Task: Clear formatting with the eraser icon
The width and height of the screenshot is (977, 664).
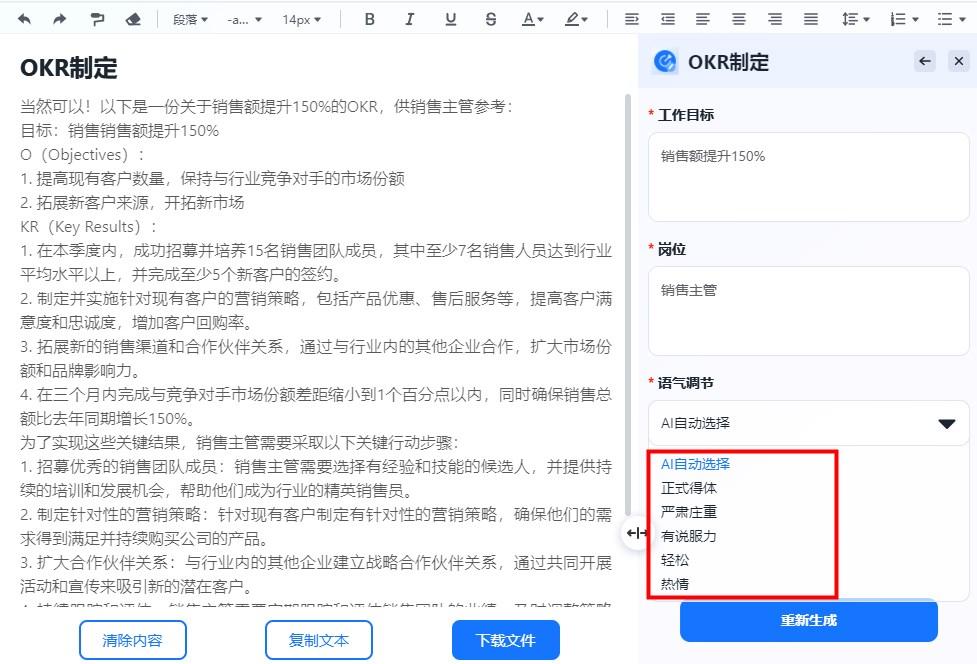Action: pyautogui.click(x=133, y=18)
